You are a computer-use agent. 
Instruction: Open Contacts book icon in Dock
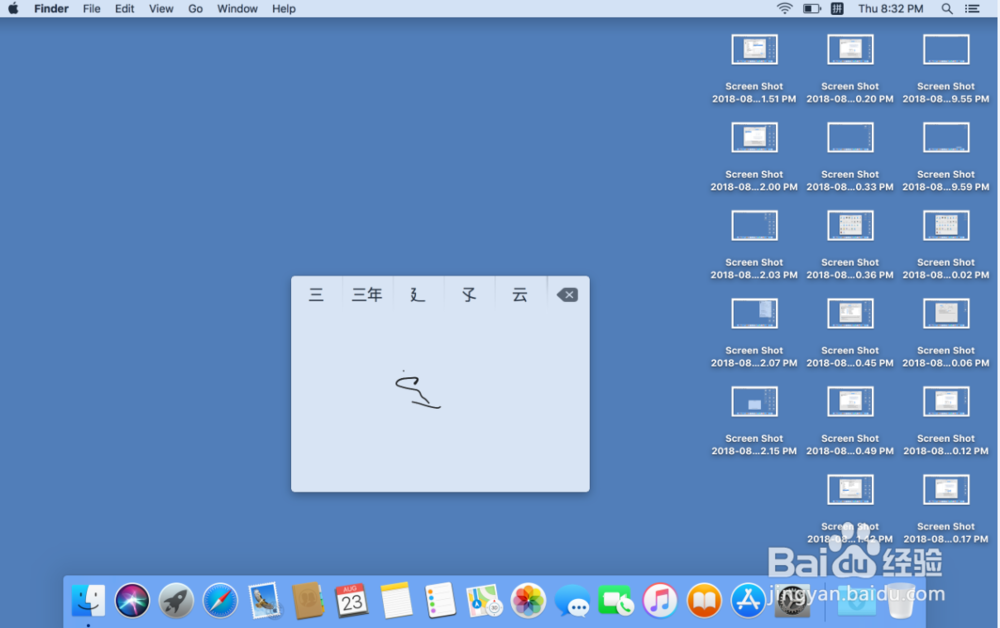pyautogui.click(x=308, y=600)
